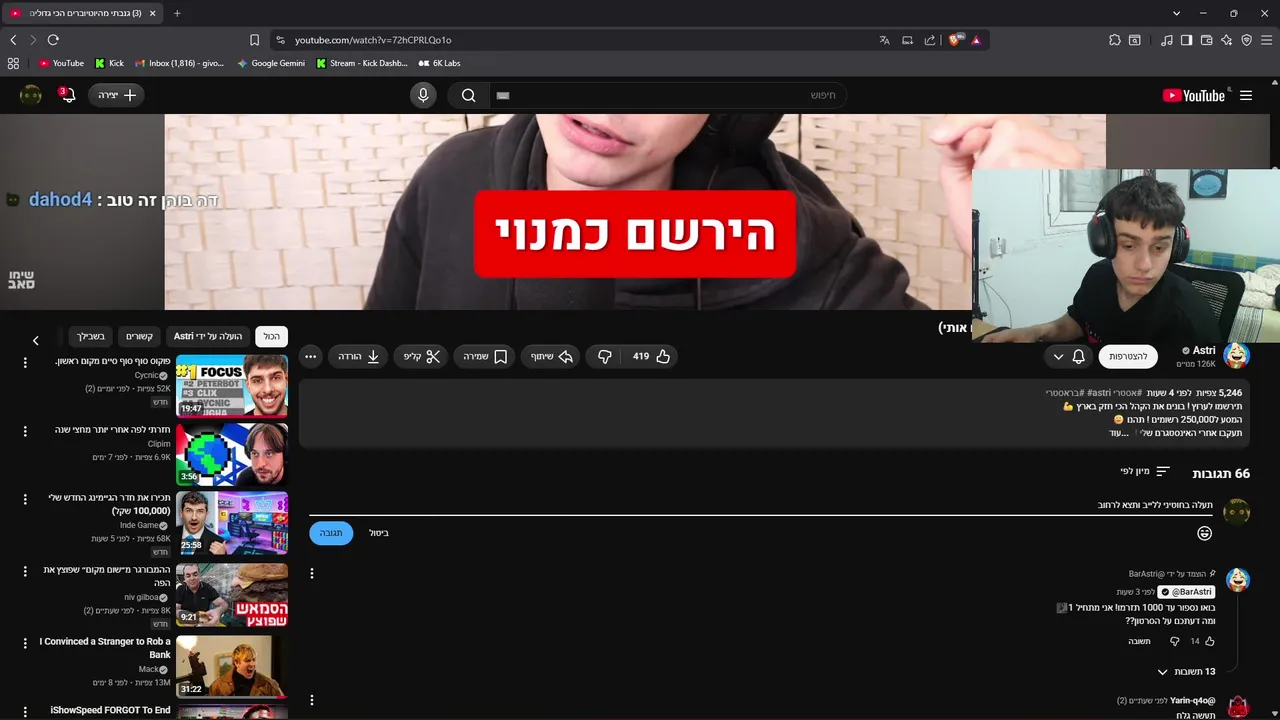This screenshot has height=720, width=1280.
Task: Click the YouTube search magnifier button
Action: pyautogui.click(x=468, y=95)
